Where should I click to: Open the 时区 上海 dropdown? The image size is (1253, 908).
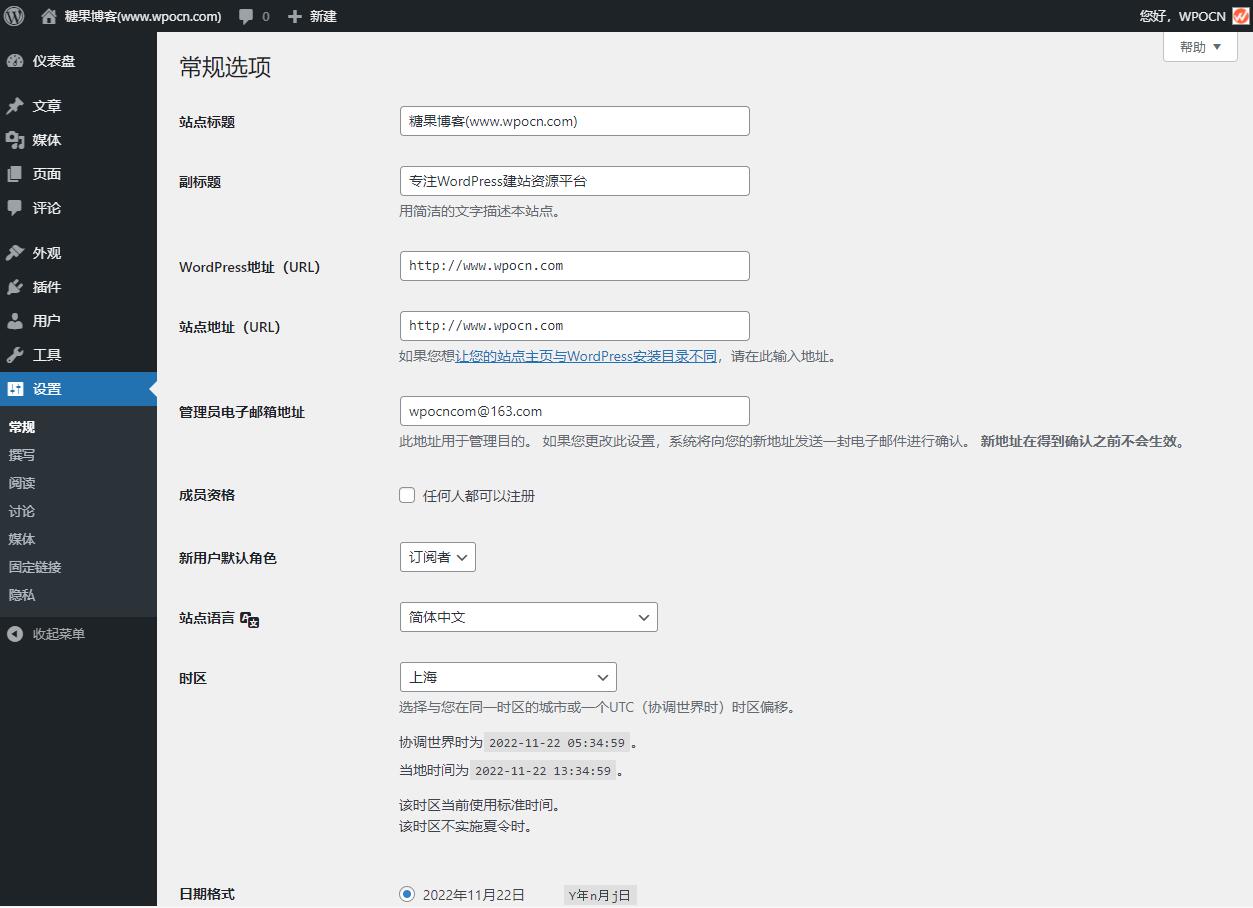pyautogui.click(x=508, y=677)
